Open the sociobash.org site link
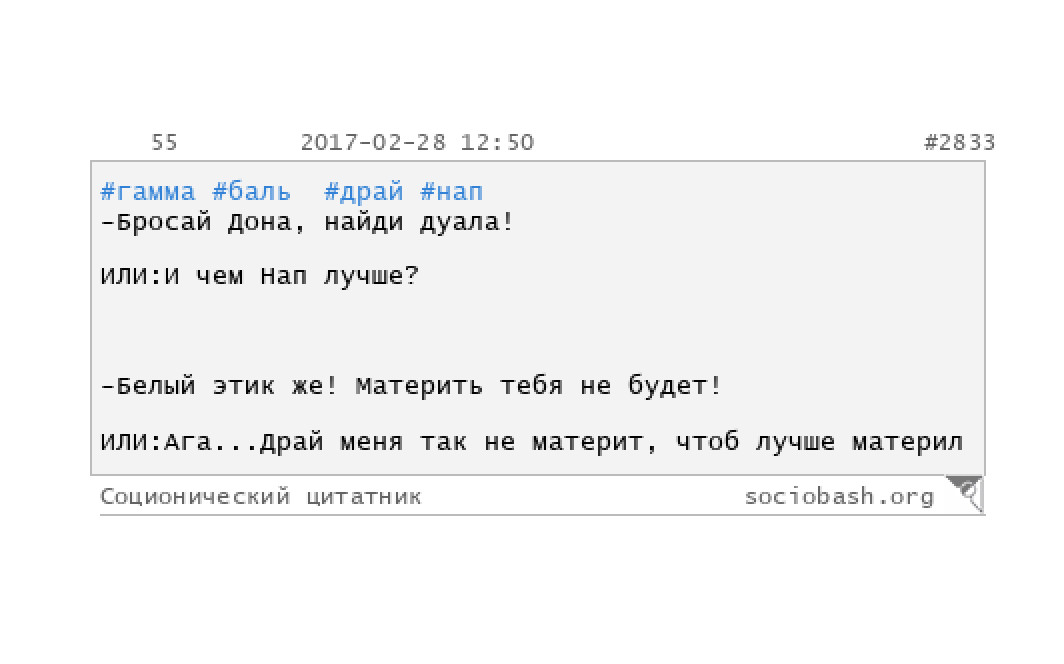This screenshot has width=1064, height=664. (x=839, y=496)
